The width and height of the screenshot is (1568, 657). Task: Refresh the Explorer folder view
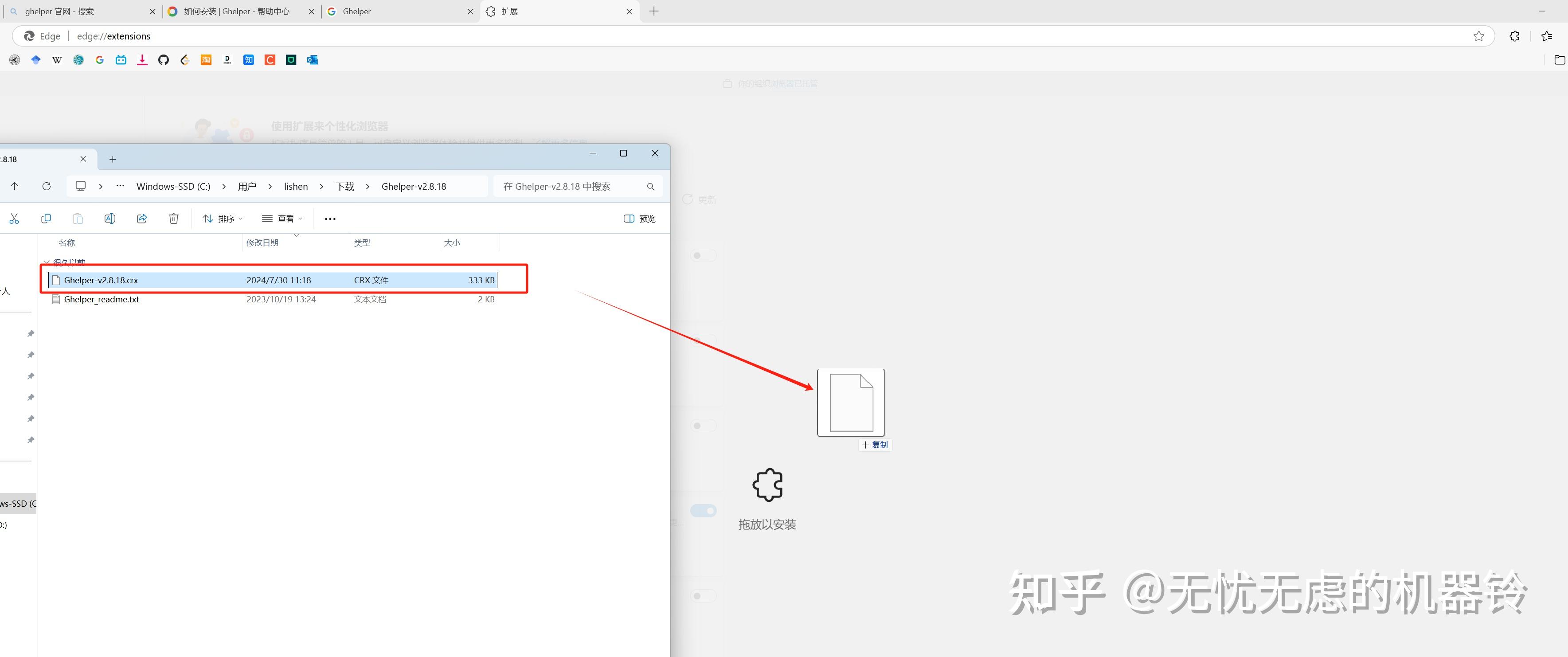click(x=46, y=186)
